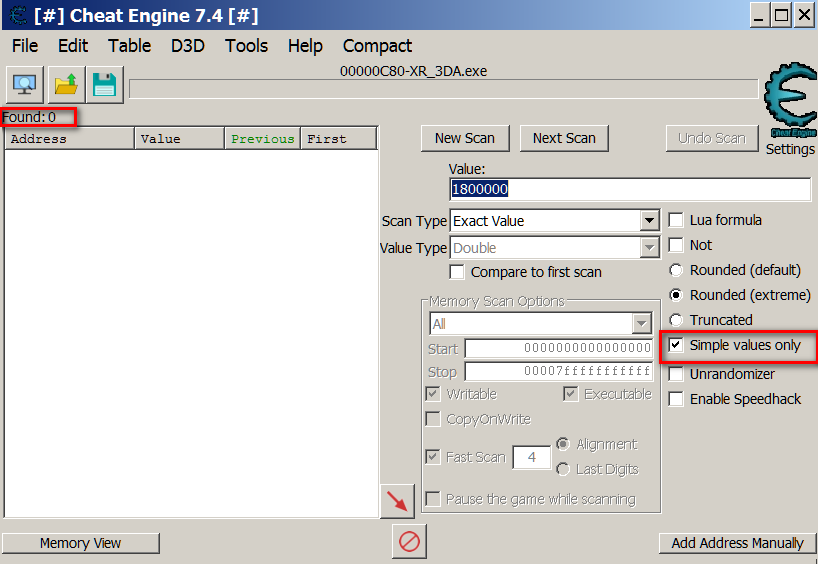
Task: Click the floppy disk save icon
Action: (104, 85)
